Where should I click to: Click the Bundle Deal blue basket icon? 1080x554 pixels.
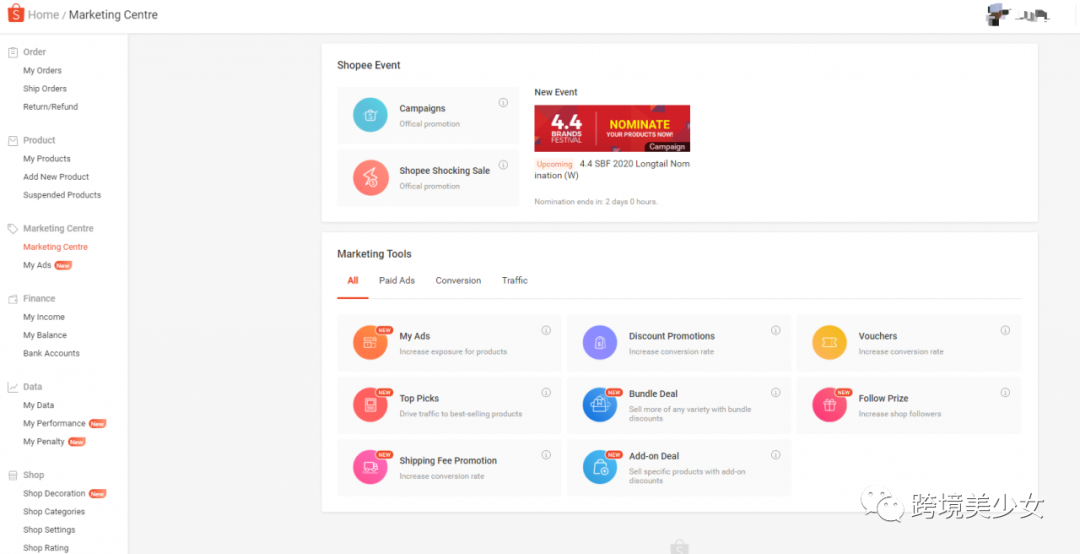[x=600, y=404]
